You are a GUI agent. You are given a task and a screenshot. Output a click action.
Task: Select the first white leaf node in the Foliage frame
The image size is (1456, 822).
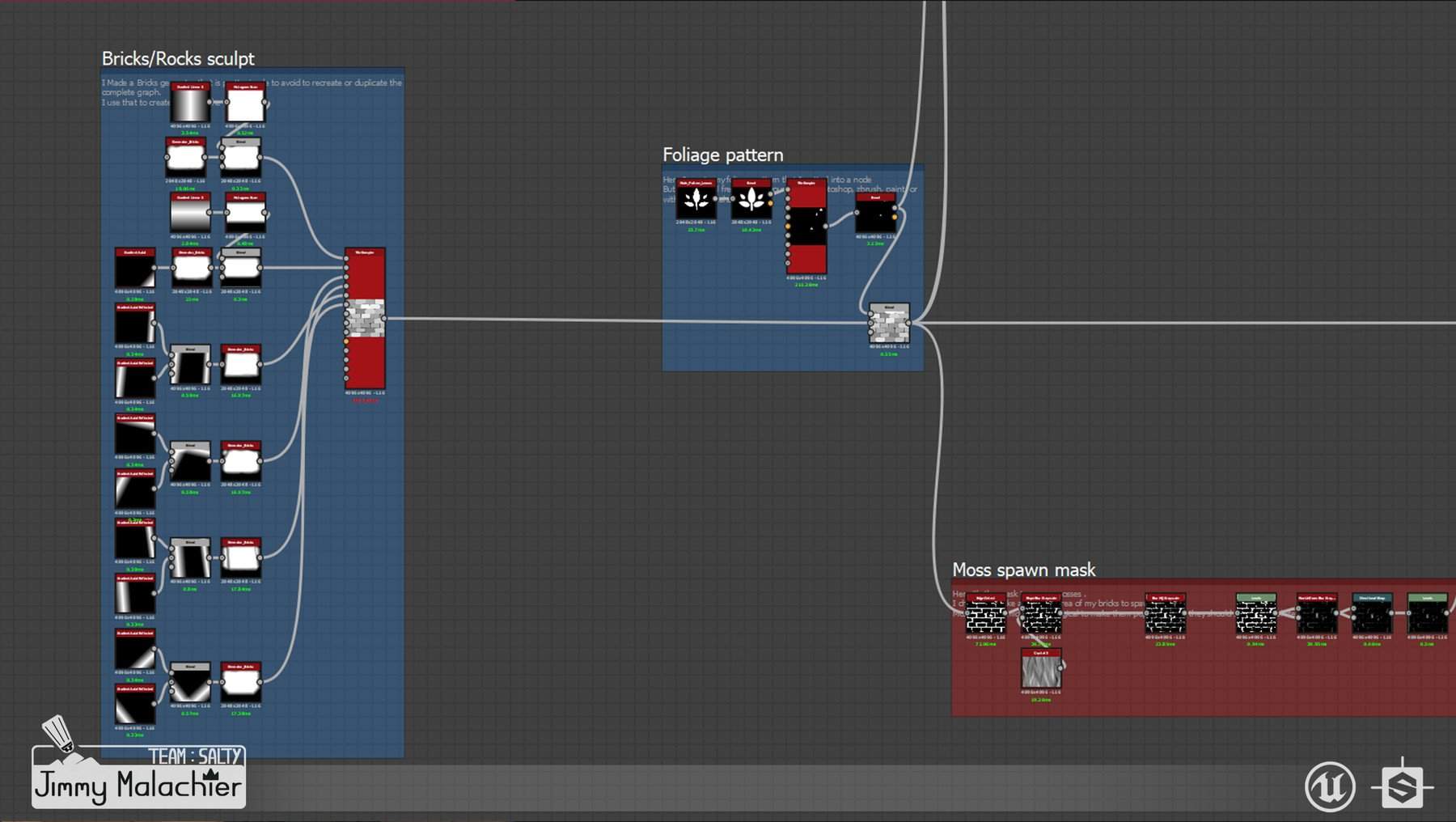tap(696, 199)
